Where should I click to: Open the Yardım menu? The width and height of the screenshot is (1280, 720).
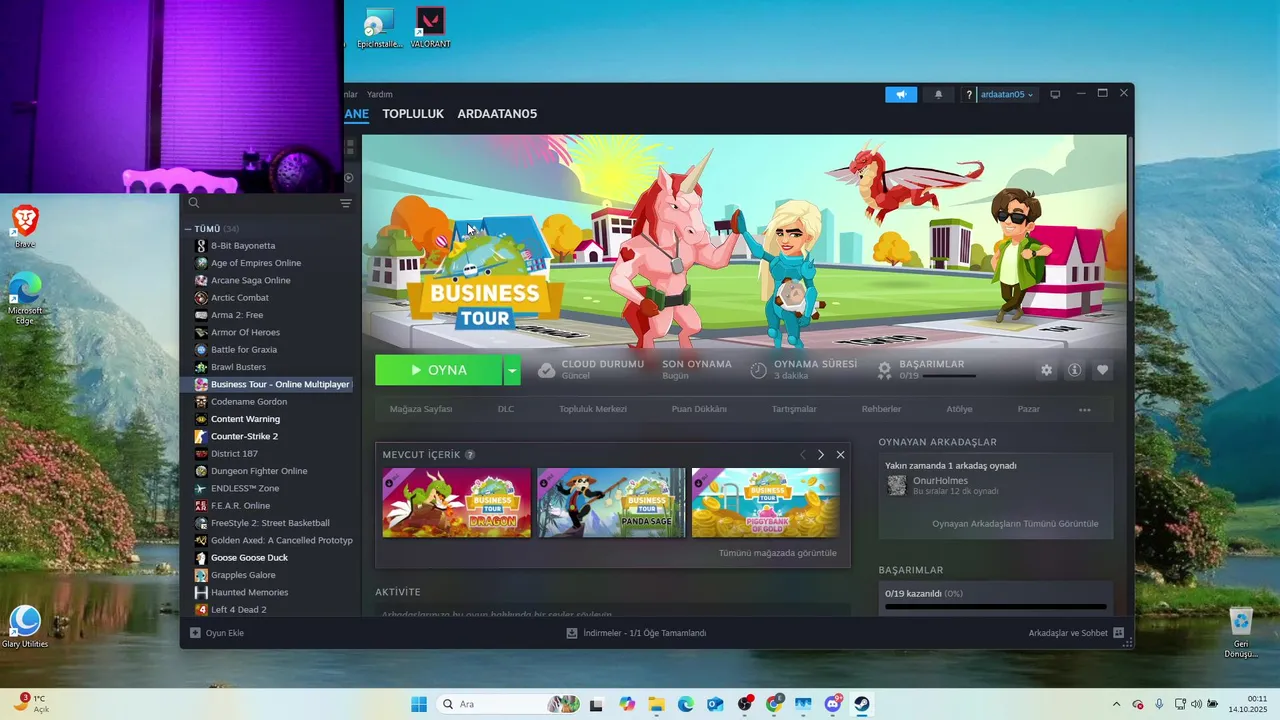point(380,94)
